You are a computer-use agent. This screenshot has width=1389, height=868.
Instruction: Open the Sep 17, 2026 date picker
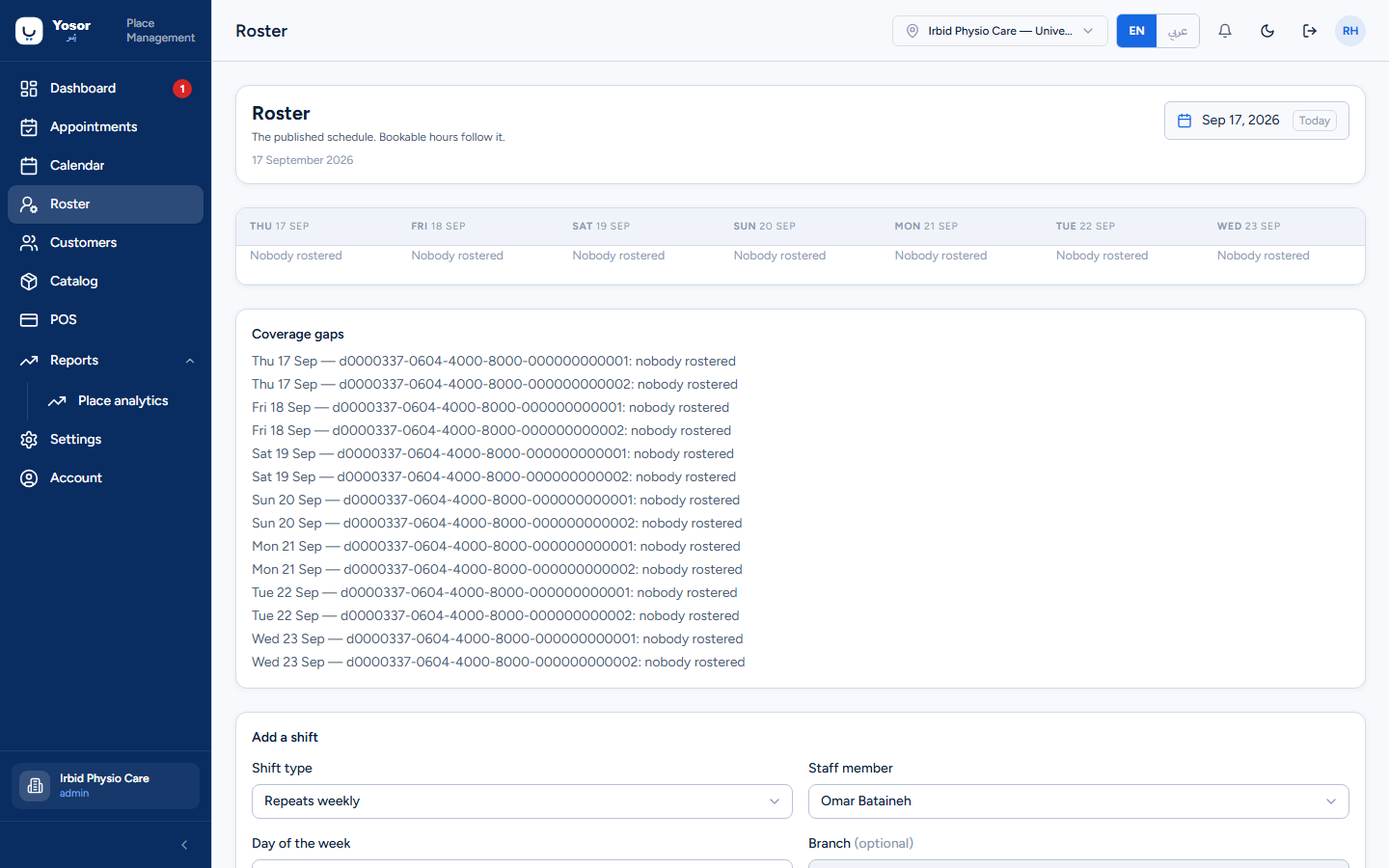tap(1256, 121)
